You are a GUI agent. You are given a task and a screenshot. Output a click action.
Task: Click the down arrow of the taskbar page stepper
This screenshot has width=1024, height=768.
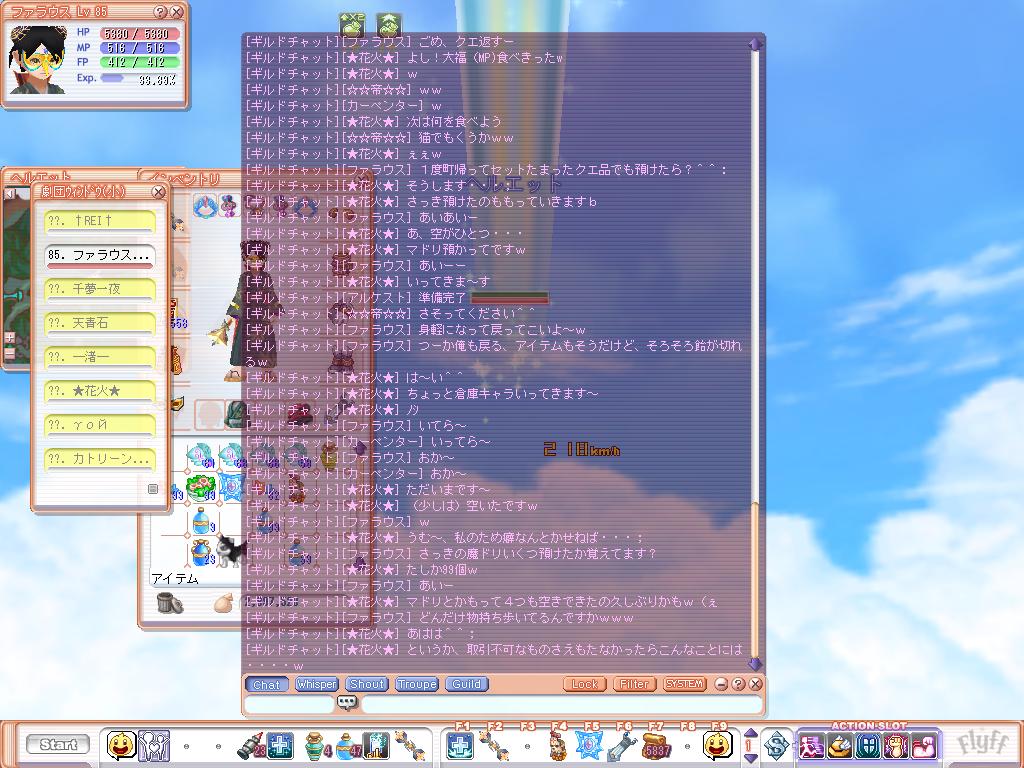click(x=750, y=758)
